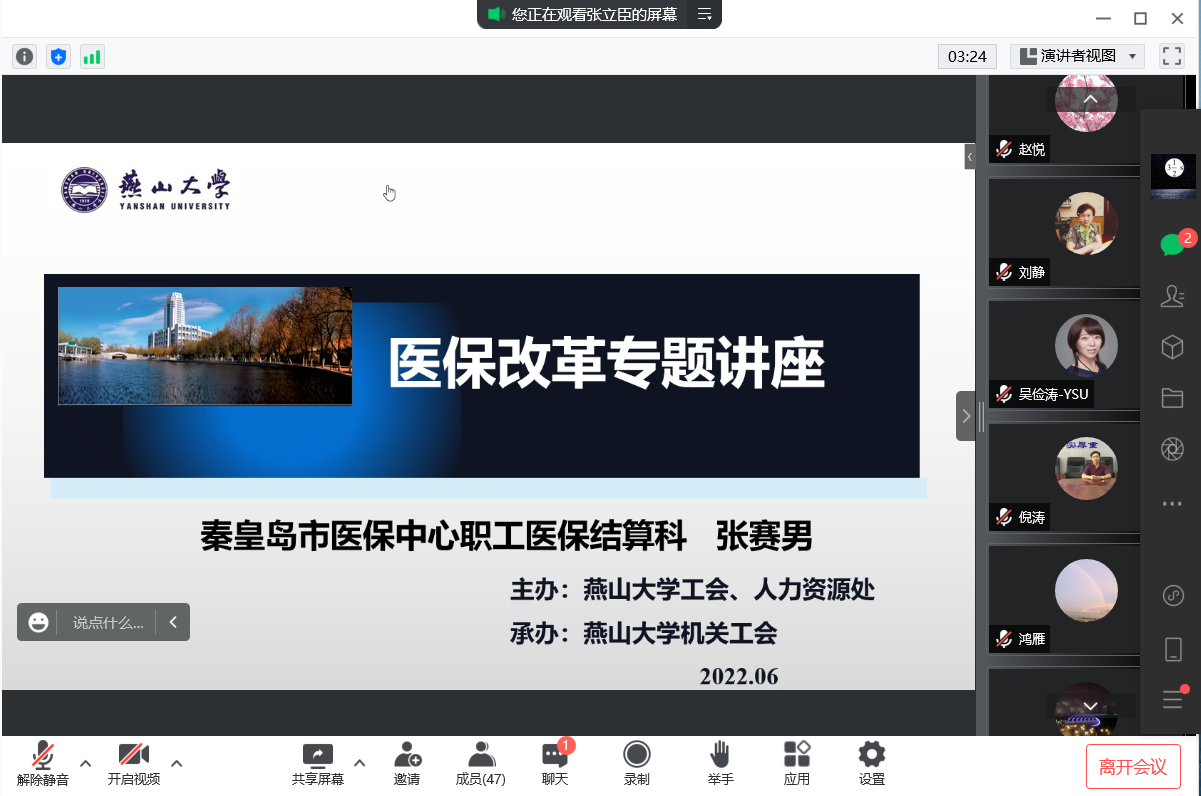Image resolution: width=1201 pixels, height=796 pixels.
Task: Type in the 'say something' chat field
Action: point(108,622)
